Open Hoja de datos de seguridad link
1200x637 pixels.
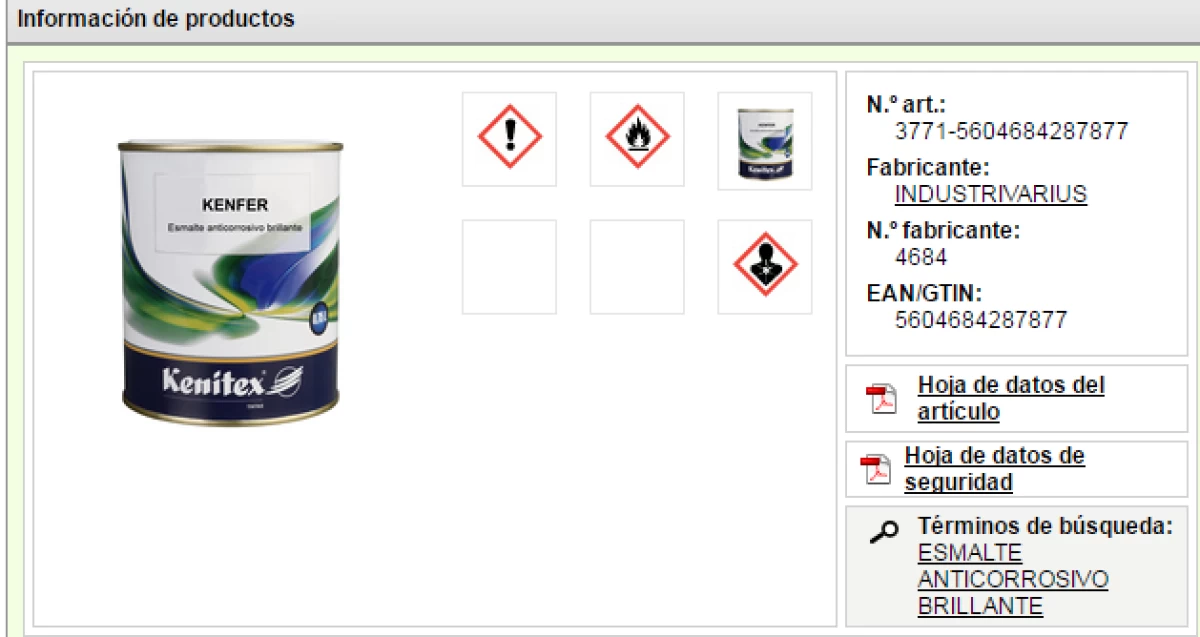995,469
